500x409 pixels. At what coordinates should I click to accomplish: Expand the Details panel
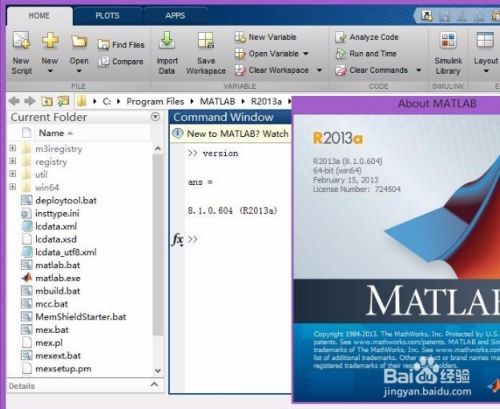(x=154, y=385)
